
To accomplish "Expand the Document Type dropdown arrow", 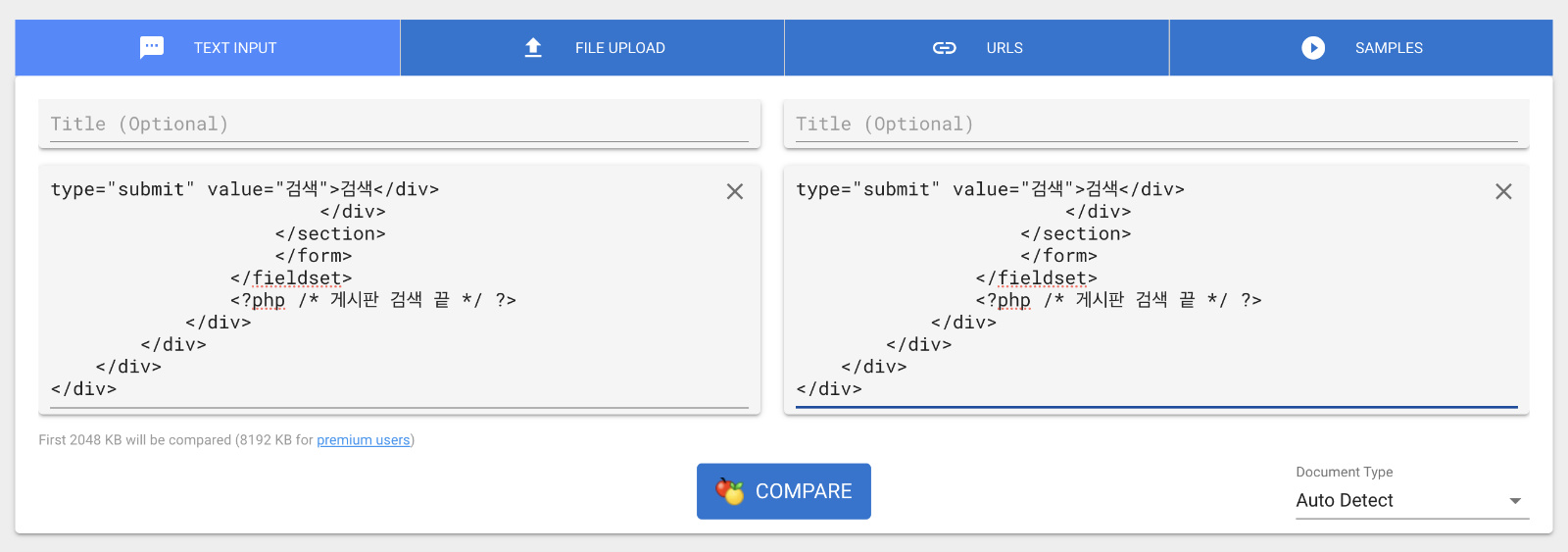I will click(x=1515, y=501).
